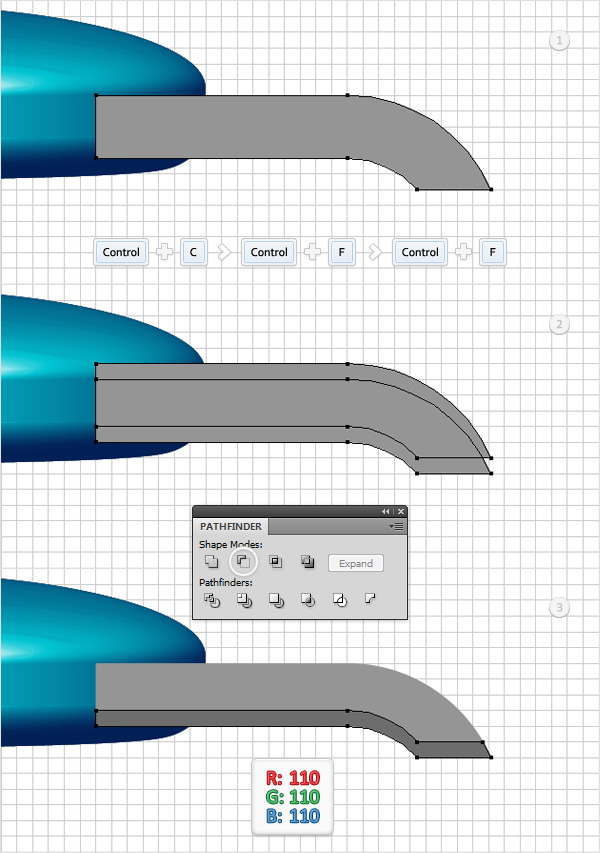Click the "B: 110" blue value

pyautogui.click(x=293, y=816)
